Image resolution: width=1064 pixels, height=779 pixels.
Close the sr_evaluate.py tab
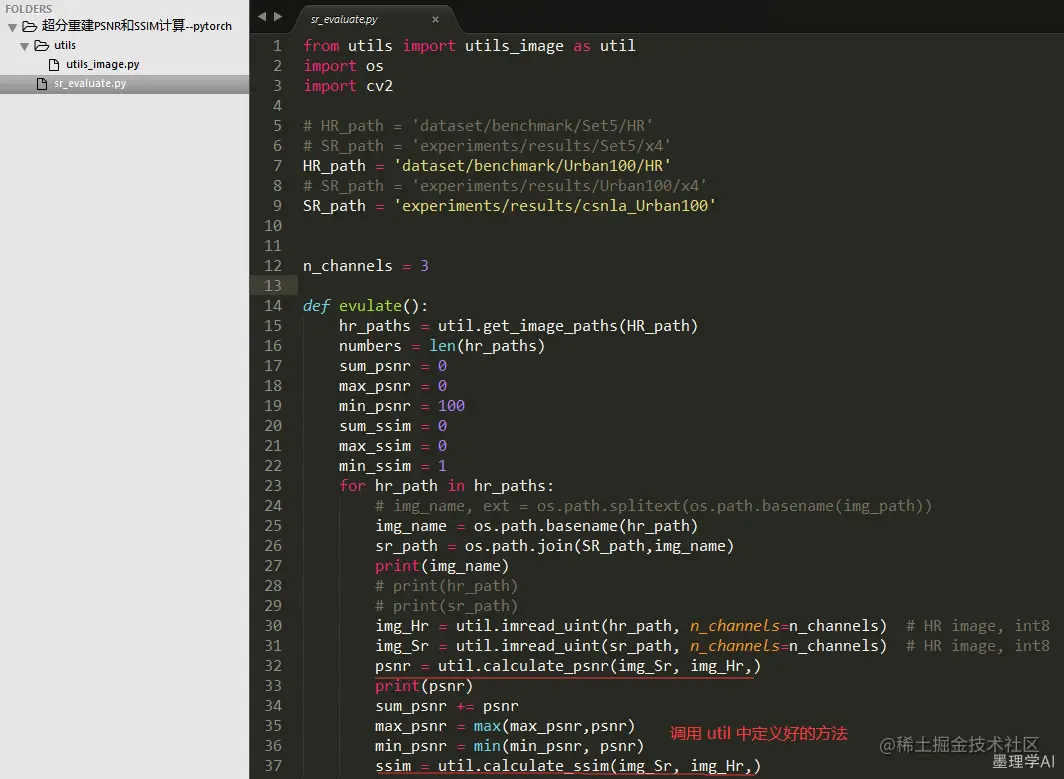[435, 20]
